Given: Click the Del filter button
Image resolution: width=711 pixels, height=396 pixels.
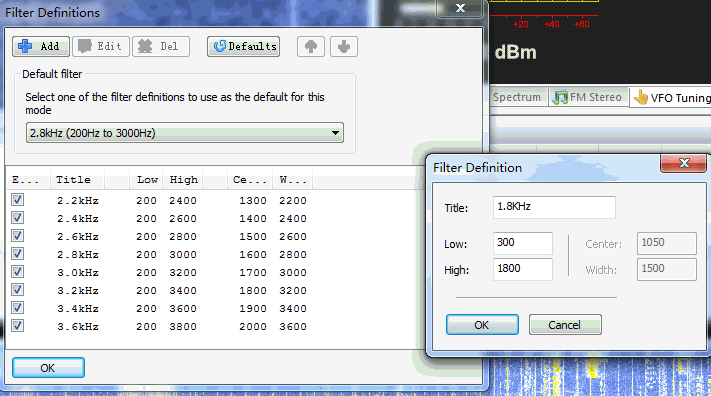Looking at the screenshot, I should 161,46.
